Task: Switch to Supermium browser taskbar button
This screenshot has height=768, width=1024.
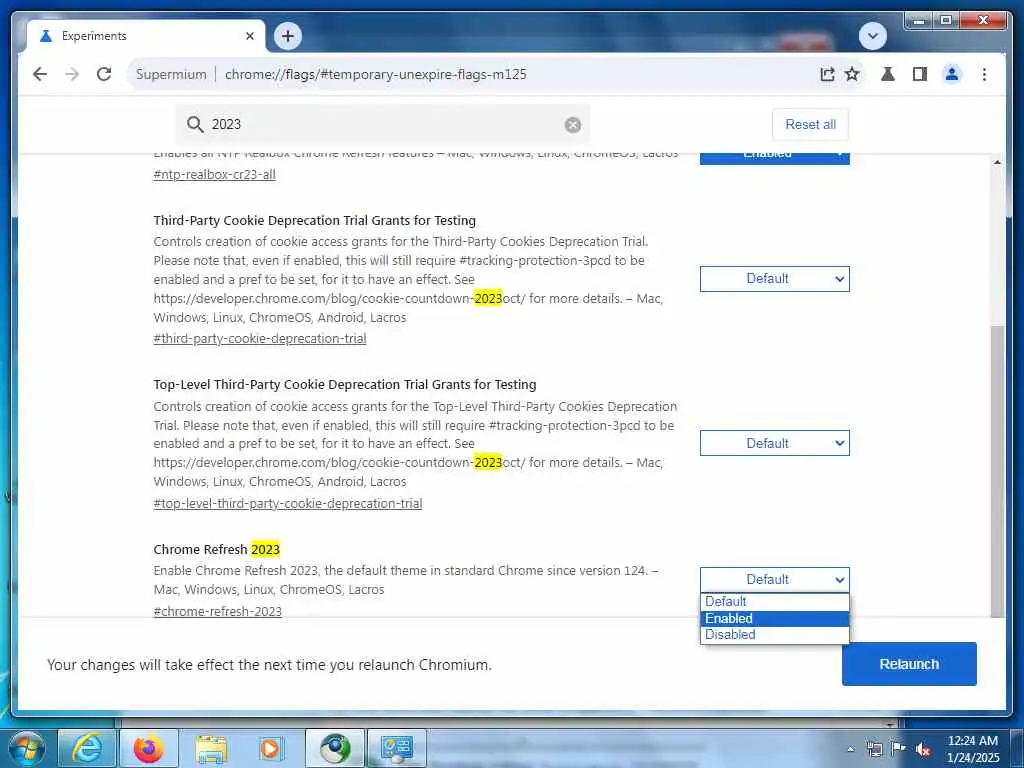Action: click(x=334, y=748)
